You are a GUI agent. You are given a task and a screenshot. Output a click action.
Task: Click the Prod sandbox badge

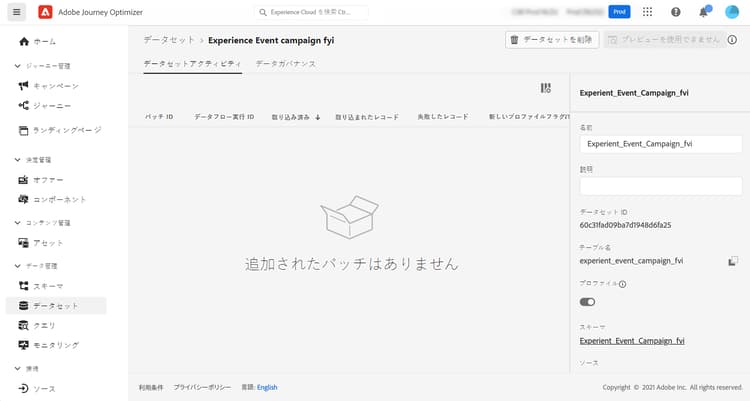(619, 12)
